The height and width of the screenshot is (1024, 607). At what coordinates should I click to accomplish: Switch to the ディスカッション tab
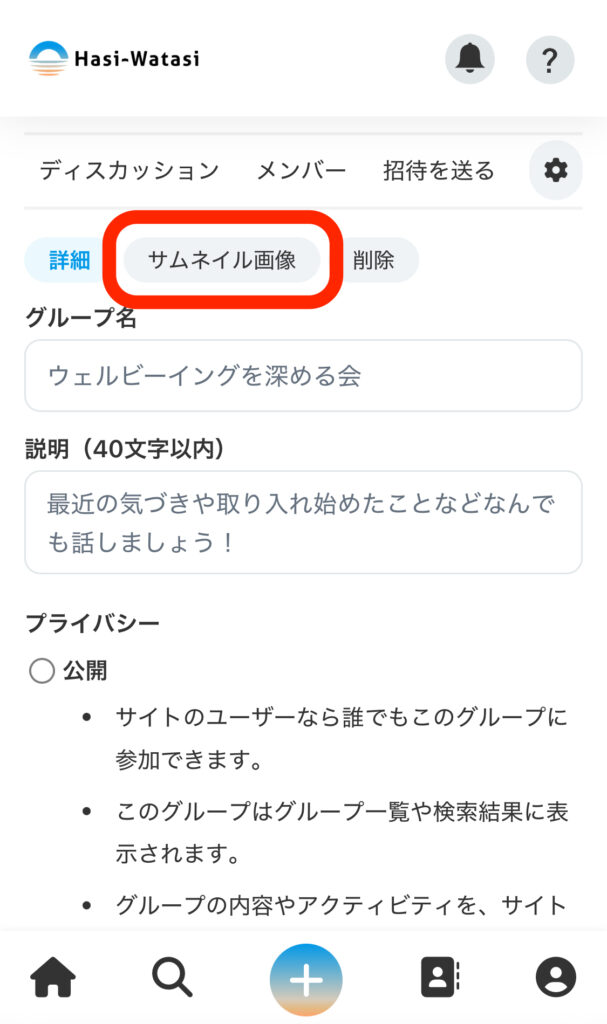pyautogui.click(x=129, y=171)
